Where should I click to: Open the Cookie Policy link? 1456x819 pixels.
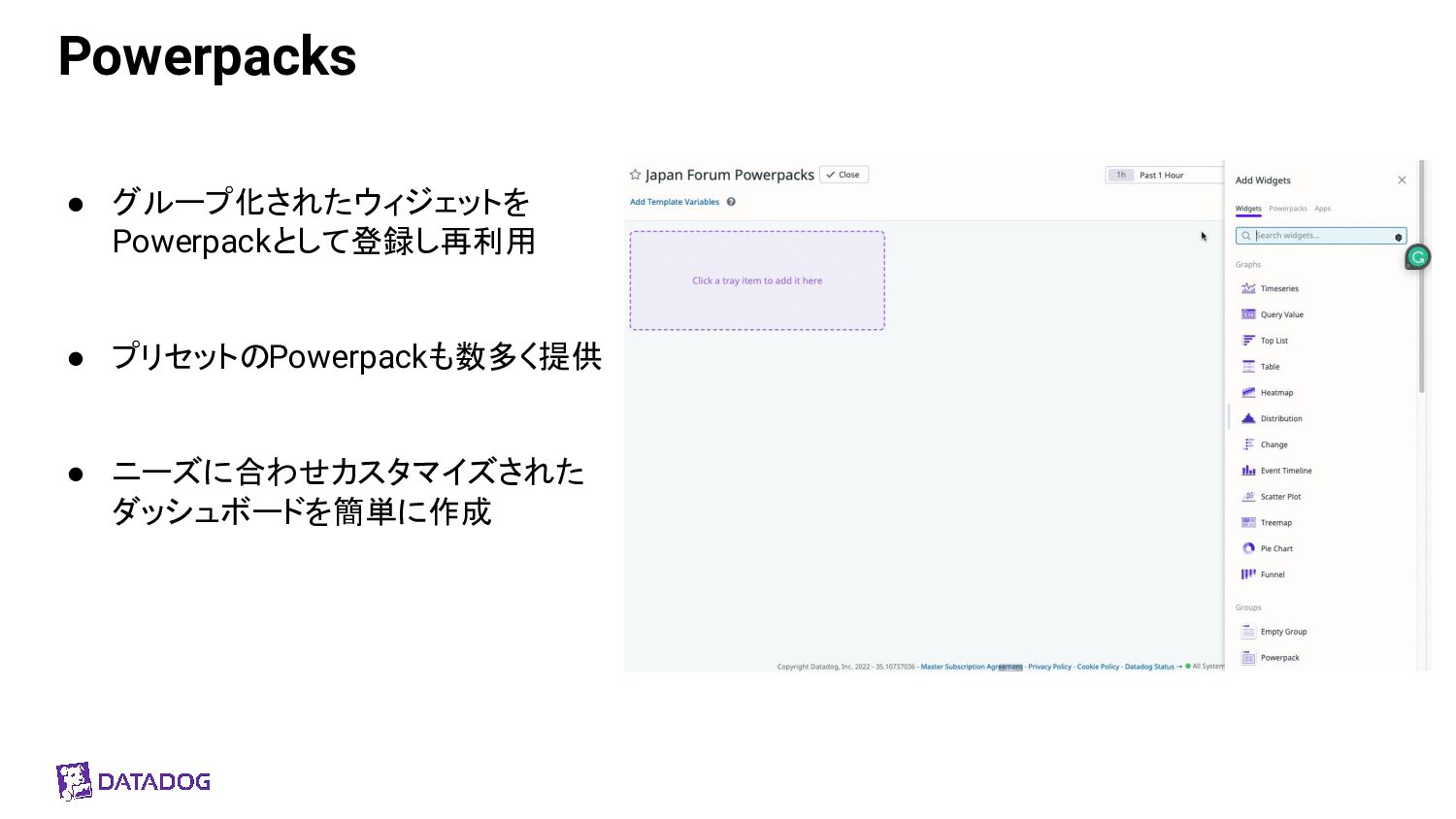tap(1098, 667)
